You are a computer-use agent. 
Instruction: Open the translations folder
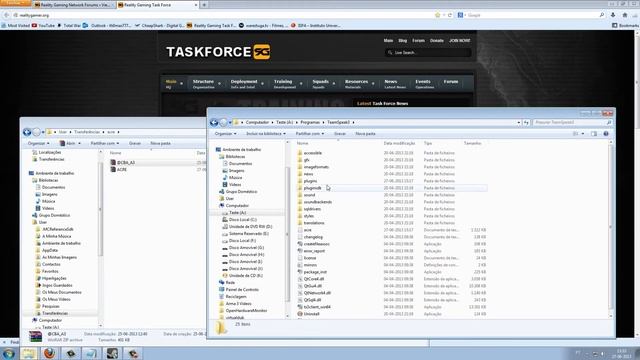314,223
